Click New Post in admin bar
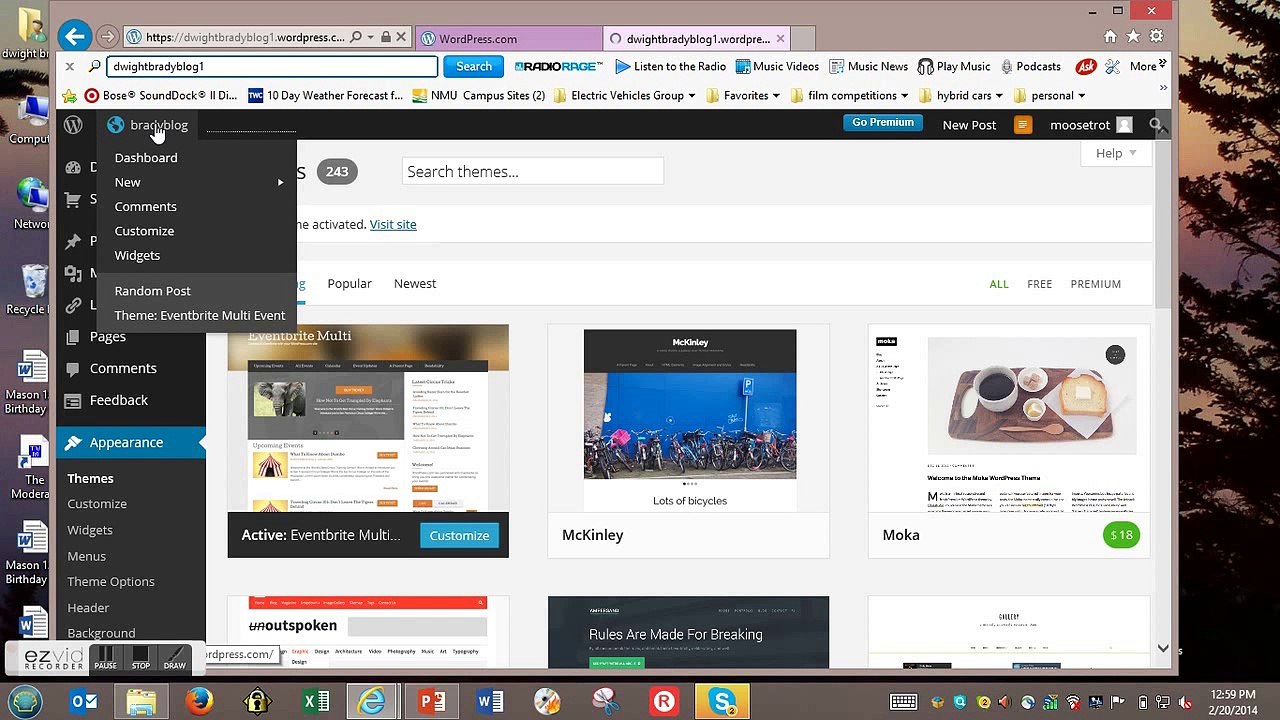1280x720 pixels. point(969,125)
